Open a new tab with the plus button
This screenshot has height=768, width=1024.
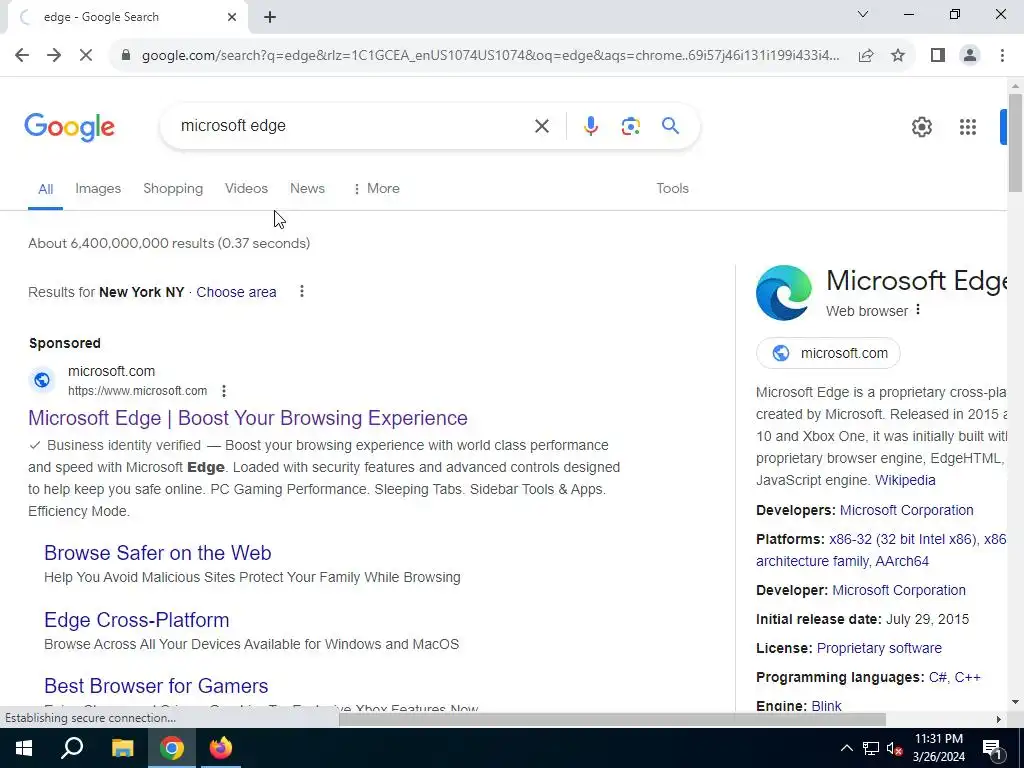click(270, 18)
